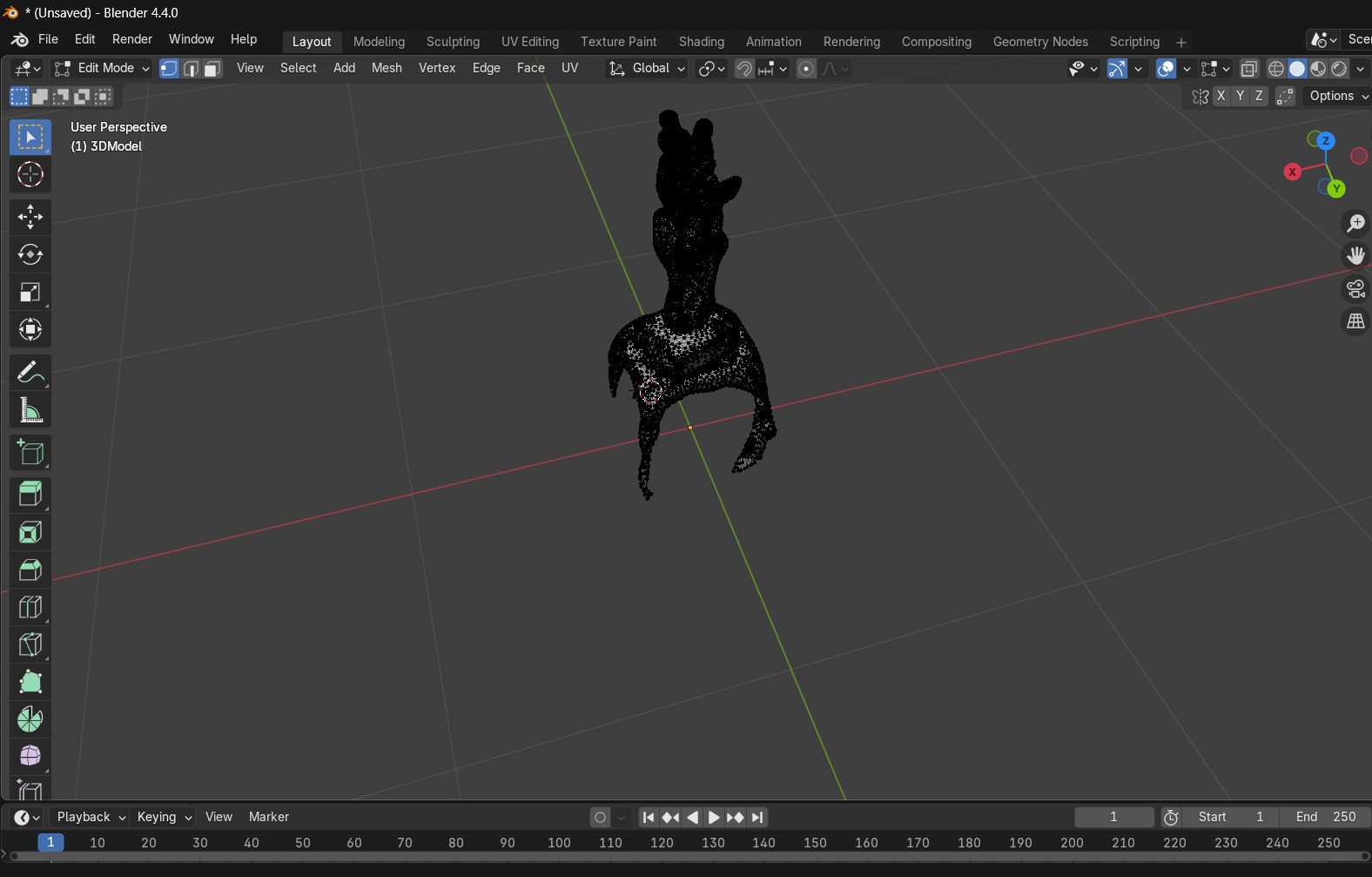
Task: Toggle X axis mirror
Action: tap(1221, 97)
